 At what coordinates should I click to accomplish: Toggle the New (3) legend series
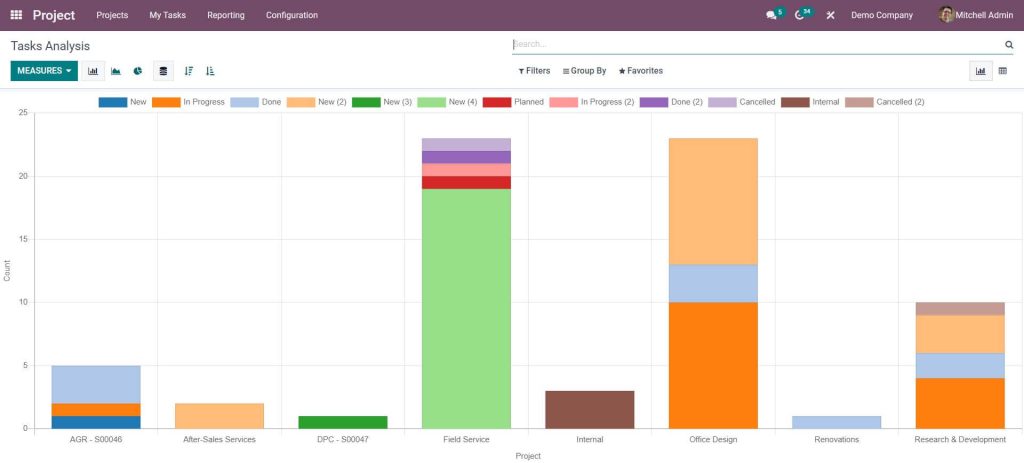coord(382,102)
